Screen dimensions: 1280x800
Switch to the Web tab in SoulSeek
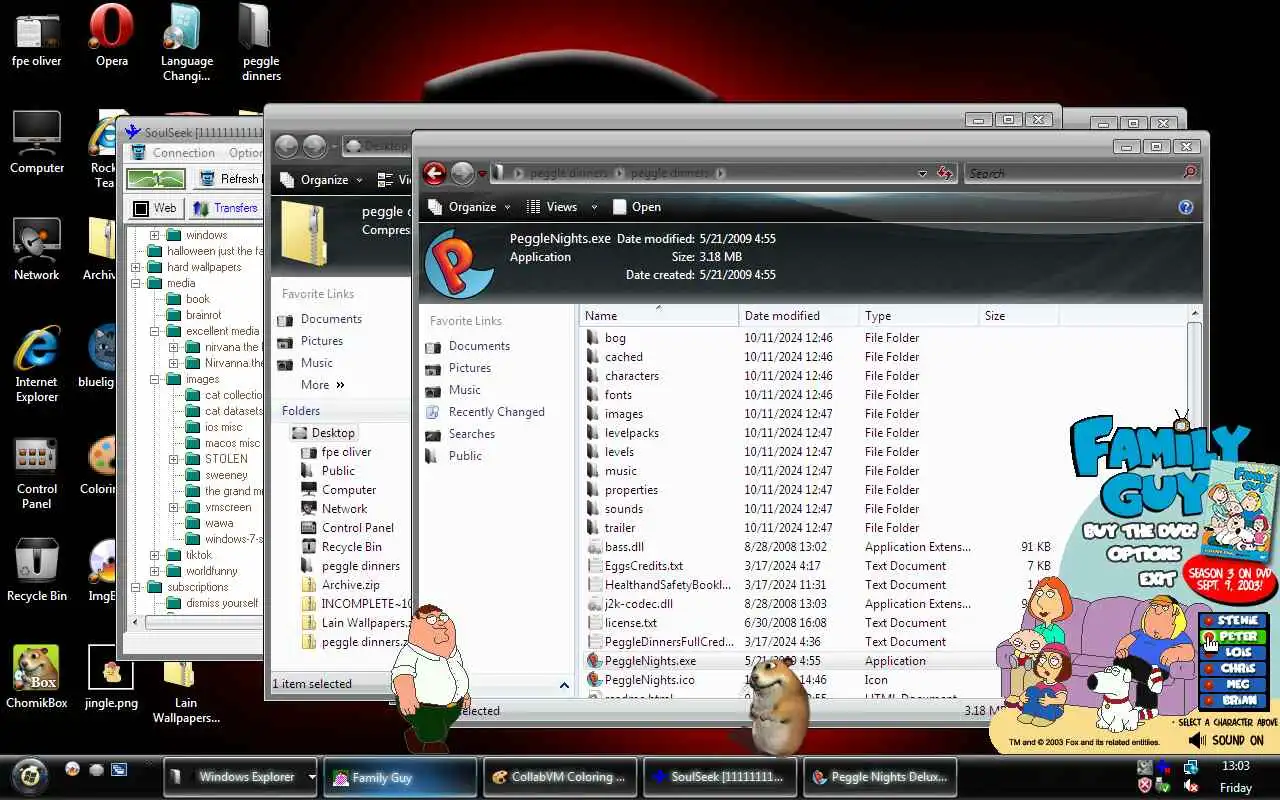pyautogui.click(x=155, y=208)
